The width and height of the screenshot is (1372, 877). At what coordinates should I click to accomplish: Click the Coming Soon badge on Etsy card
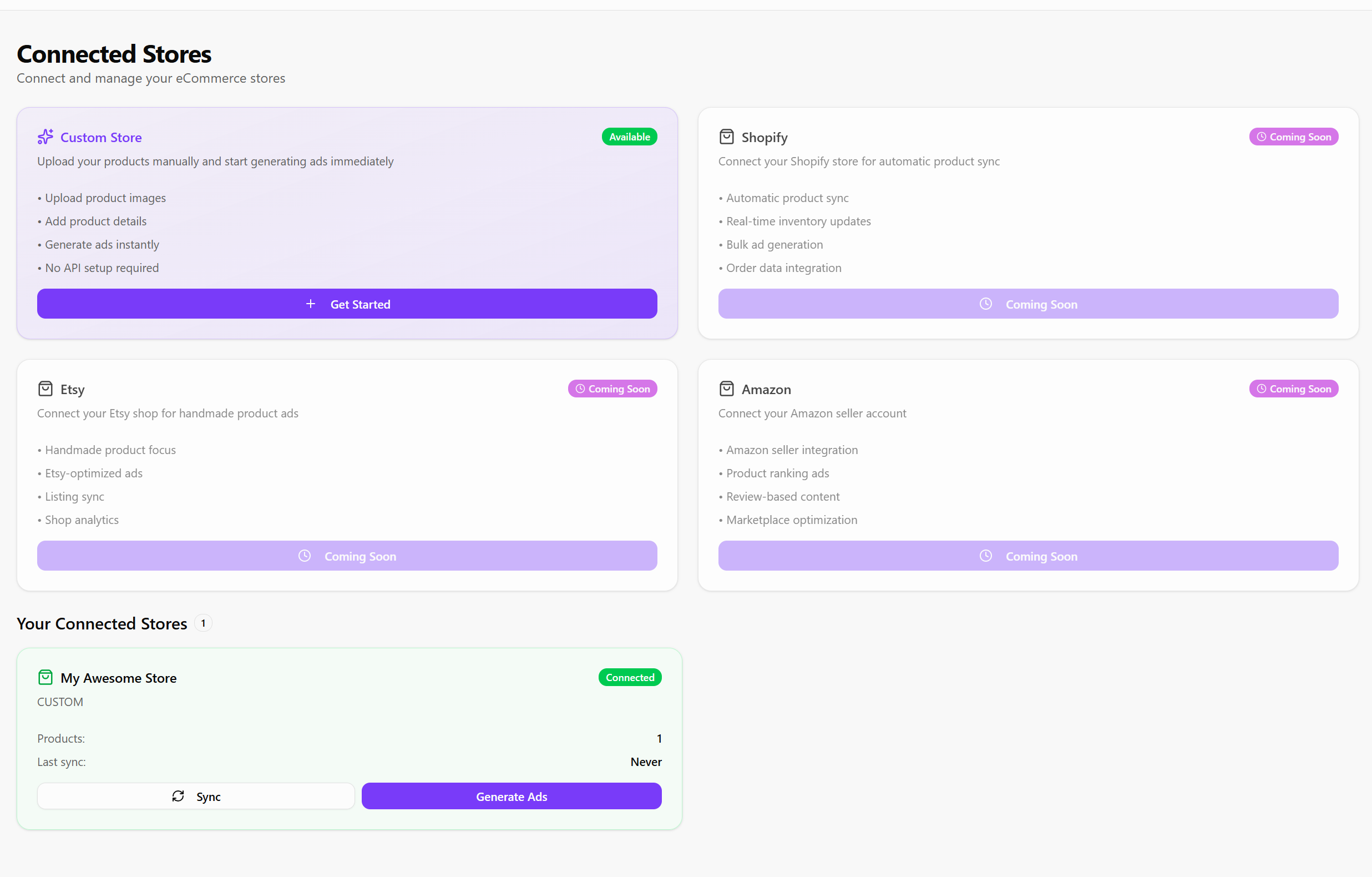tap(612, 389)
